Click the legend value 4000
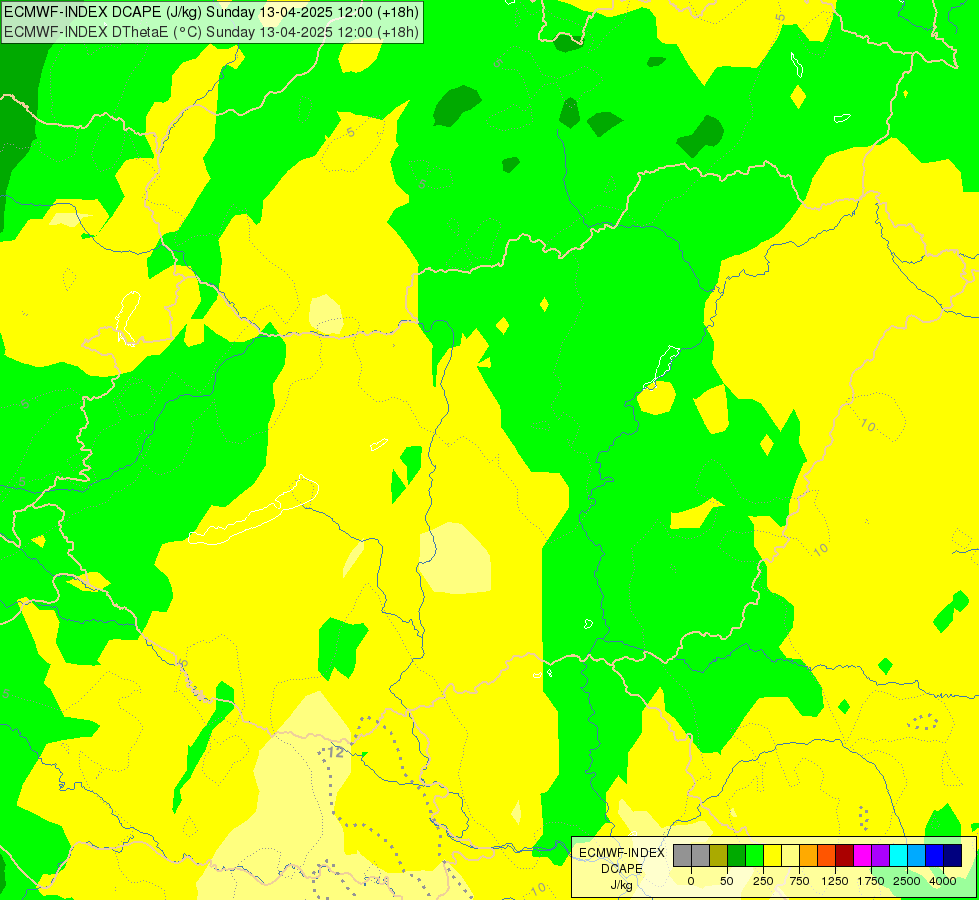Screen dimensions: 979x900 [943, 881]
